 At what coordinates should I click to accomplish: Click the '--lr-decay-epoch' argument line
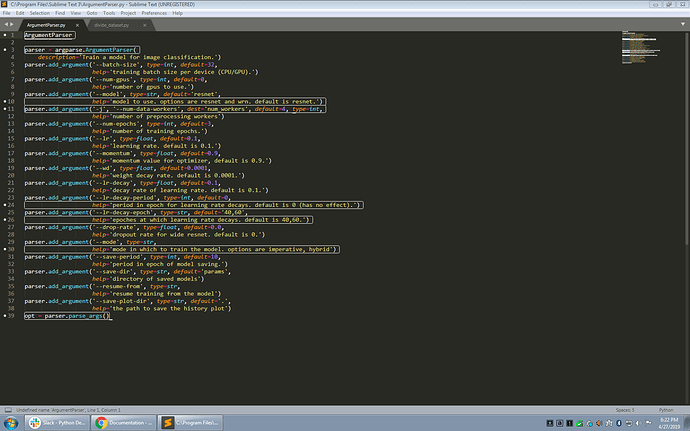(x=136, y=213)
